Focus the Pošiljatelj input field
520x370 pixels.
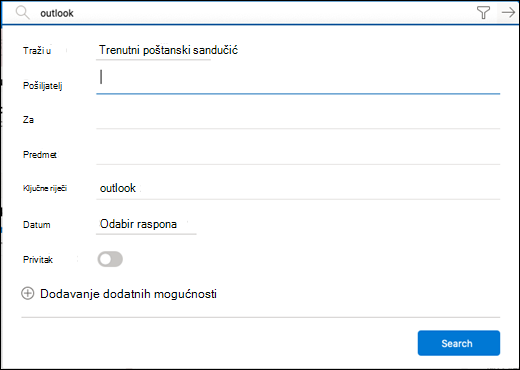(298, 81)
